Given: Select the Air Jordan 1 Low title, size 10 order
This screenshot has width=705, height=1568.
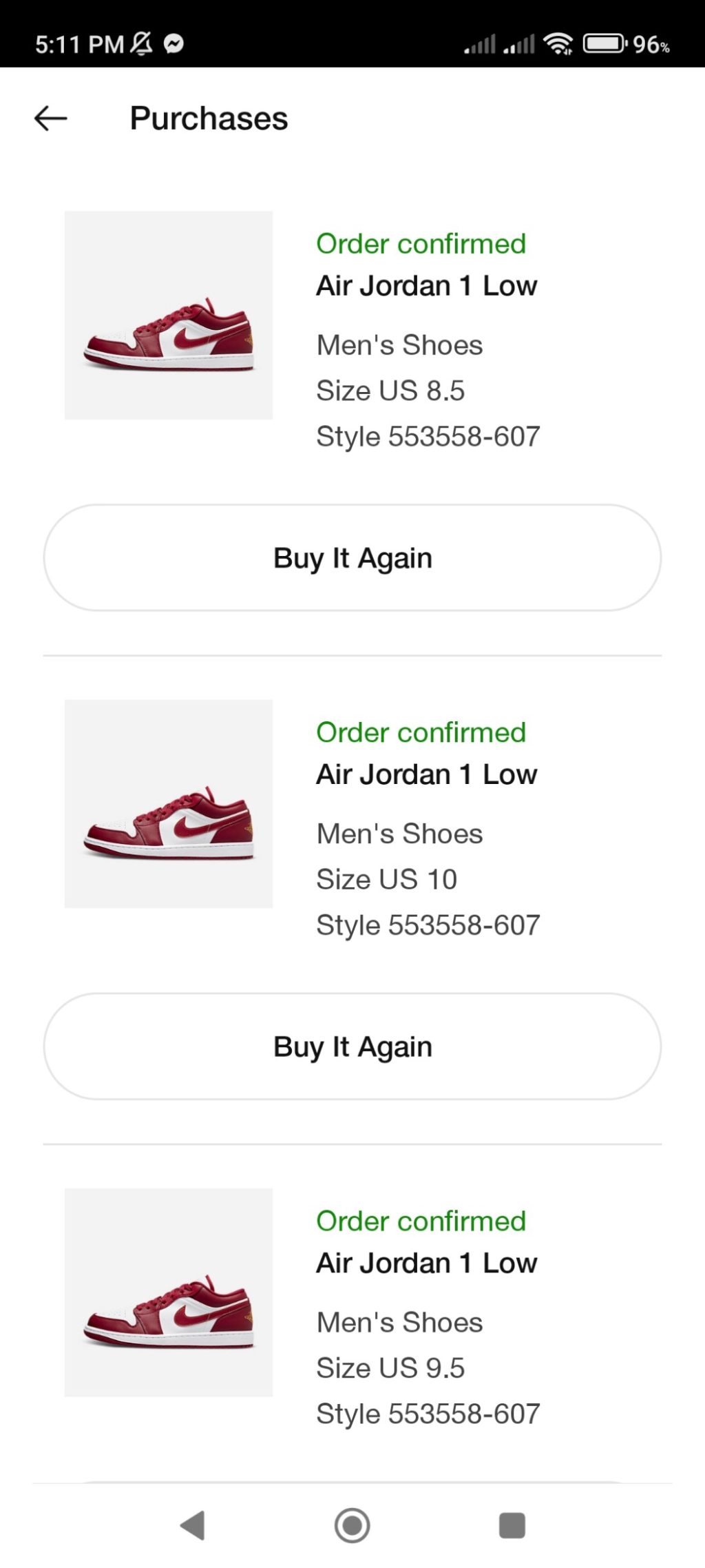Looking at the screenshot, I should click(426, 774).
